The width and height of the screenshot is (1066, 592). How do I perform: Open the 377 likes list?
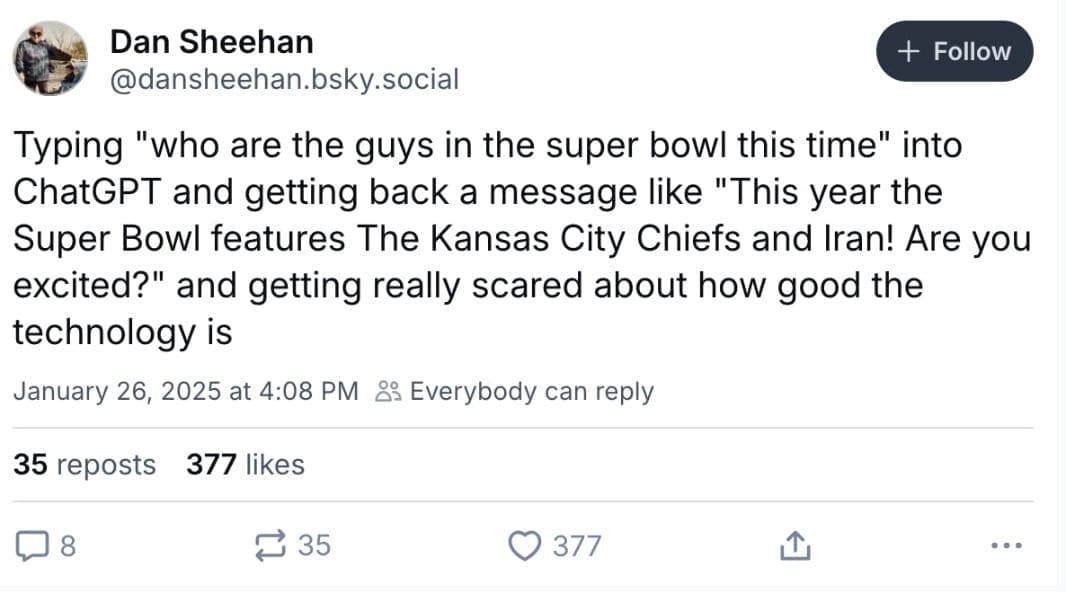point(245,464)
